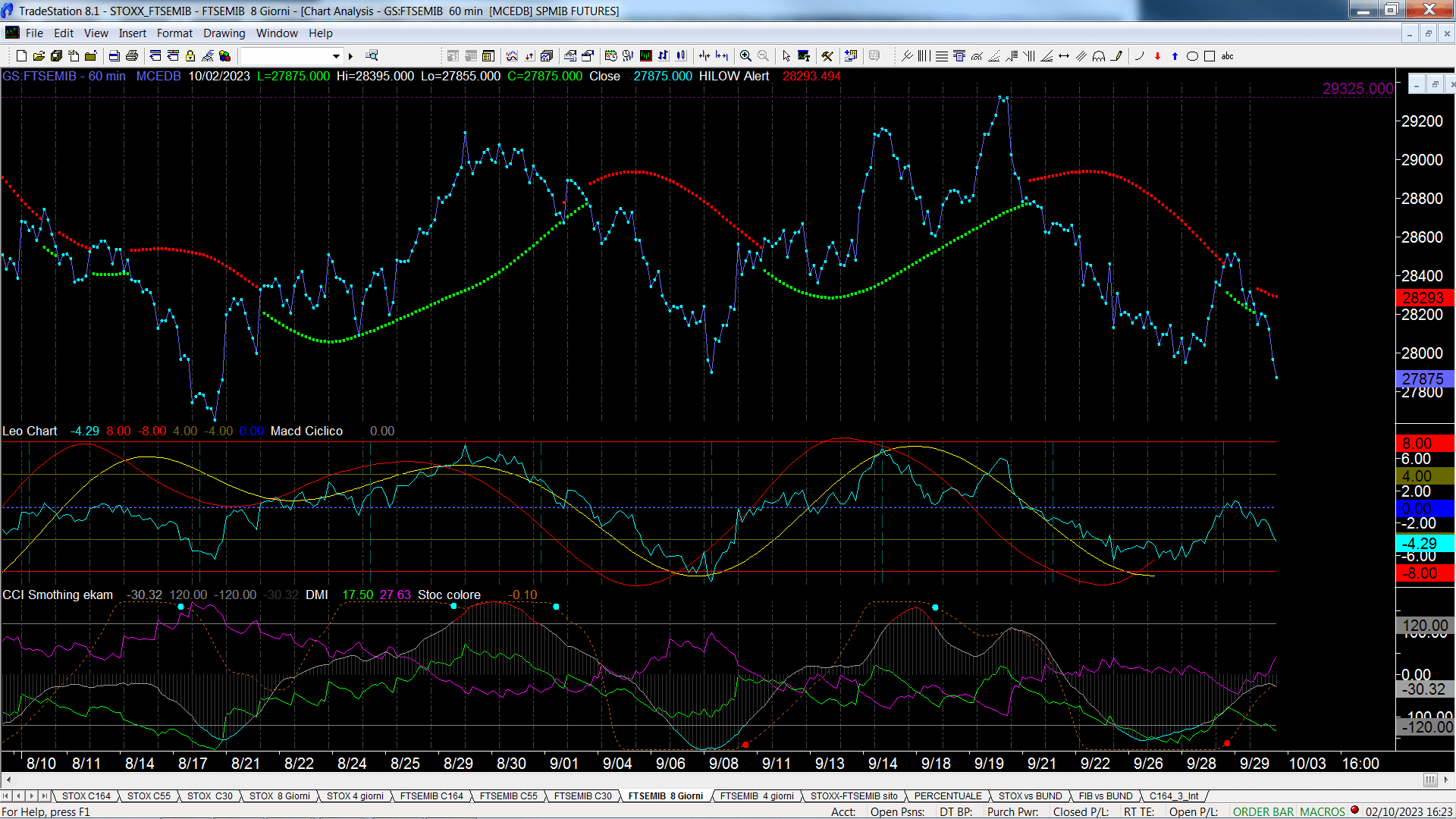Click the Print icon in toolbar
The width and height of the screenshot is (1456, 819).
coord(132,56)
